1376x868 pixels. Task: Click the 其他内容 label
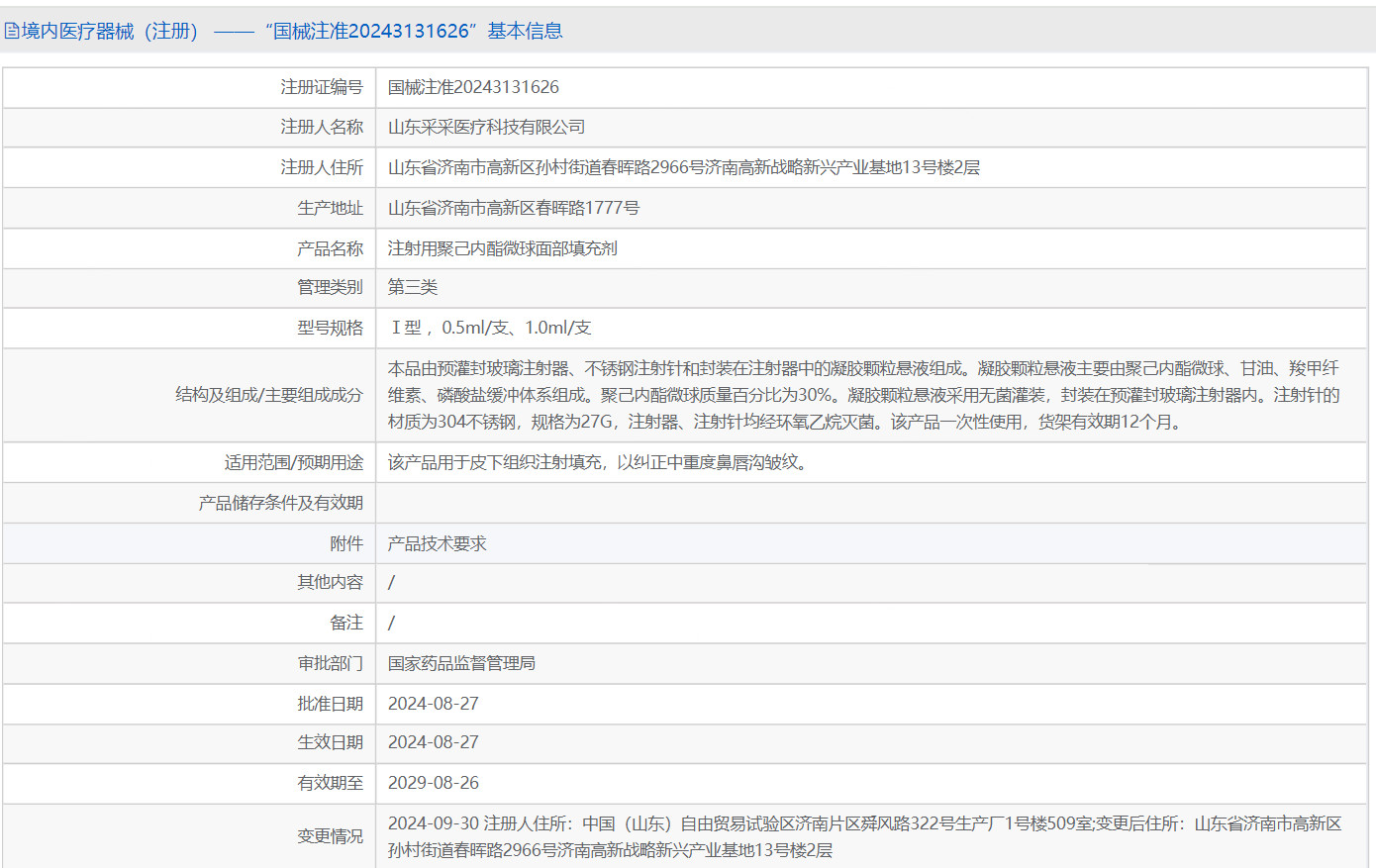coord(331,582)
